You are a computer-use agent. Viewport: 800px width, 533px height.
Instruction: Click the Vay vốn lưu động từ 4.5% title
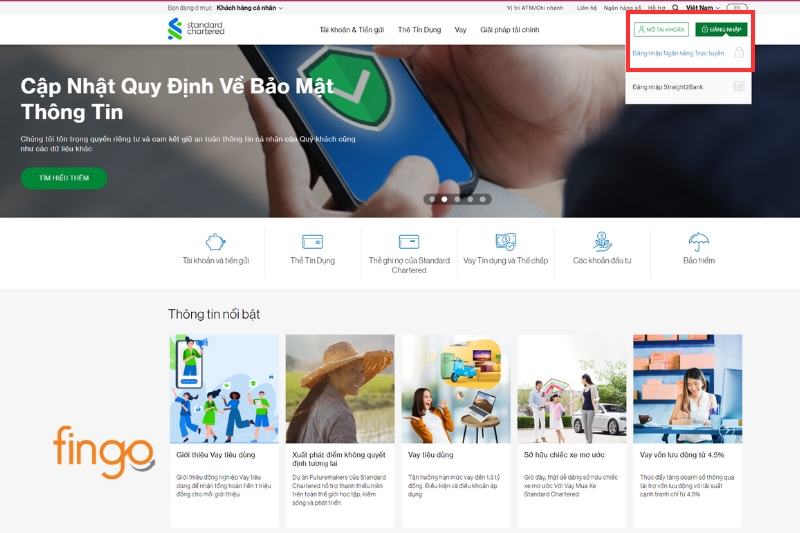[x=682, y=454]
